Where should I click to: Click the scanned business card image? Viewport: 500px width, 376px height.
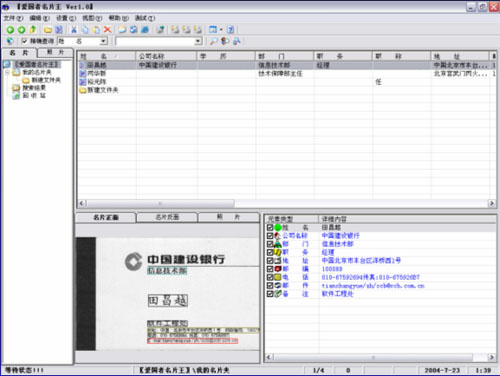click(168, 294)
